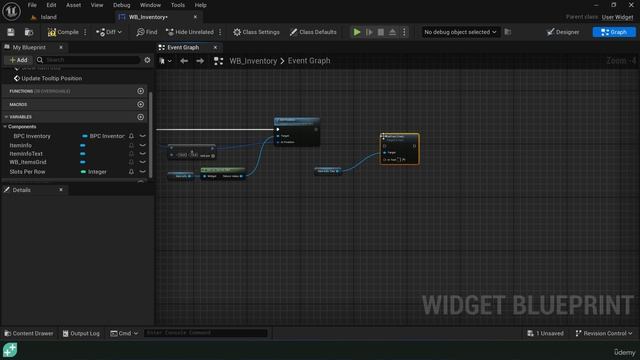Toggle Slots Per Row visibility eye
Screen dimensions: 640x360
coord(142,172)
